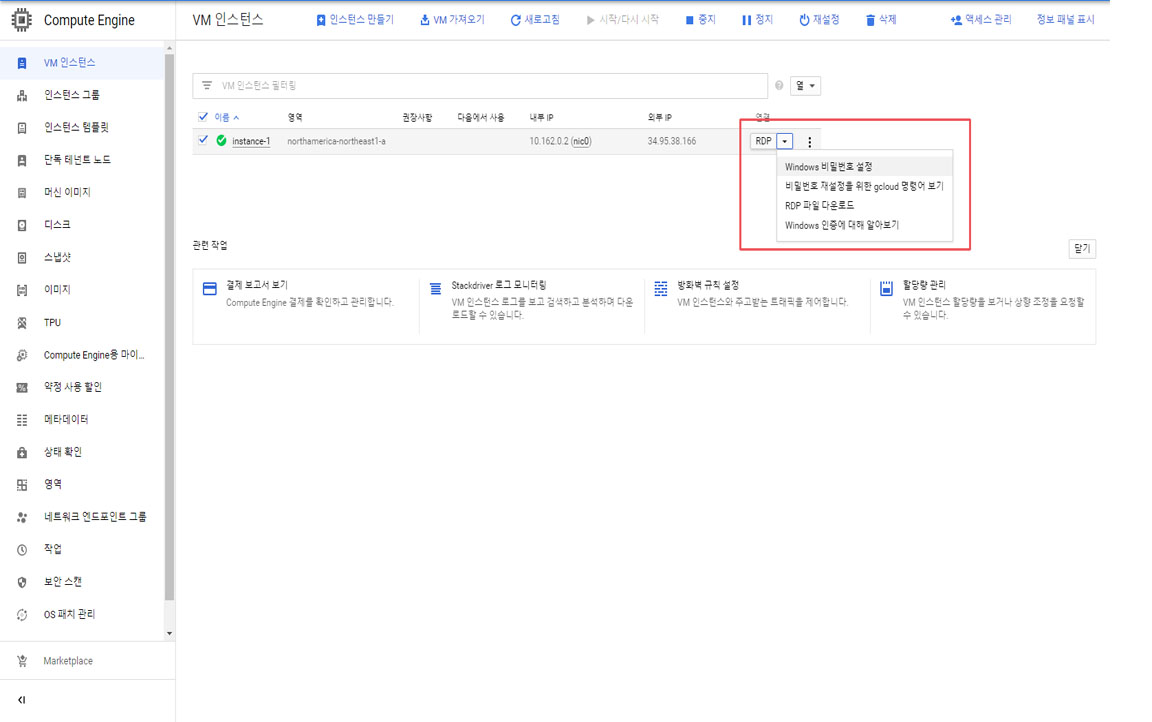Image resolution: width=1152 pixels, height=722 pixels.
Task: Sort by the 이름 column header
Action: pos(226,118)
